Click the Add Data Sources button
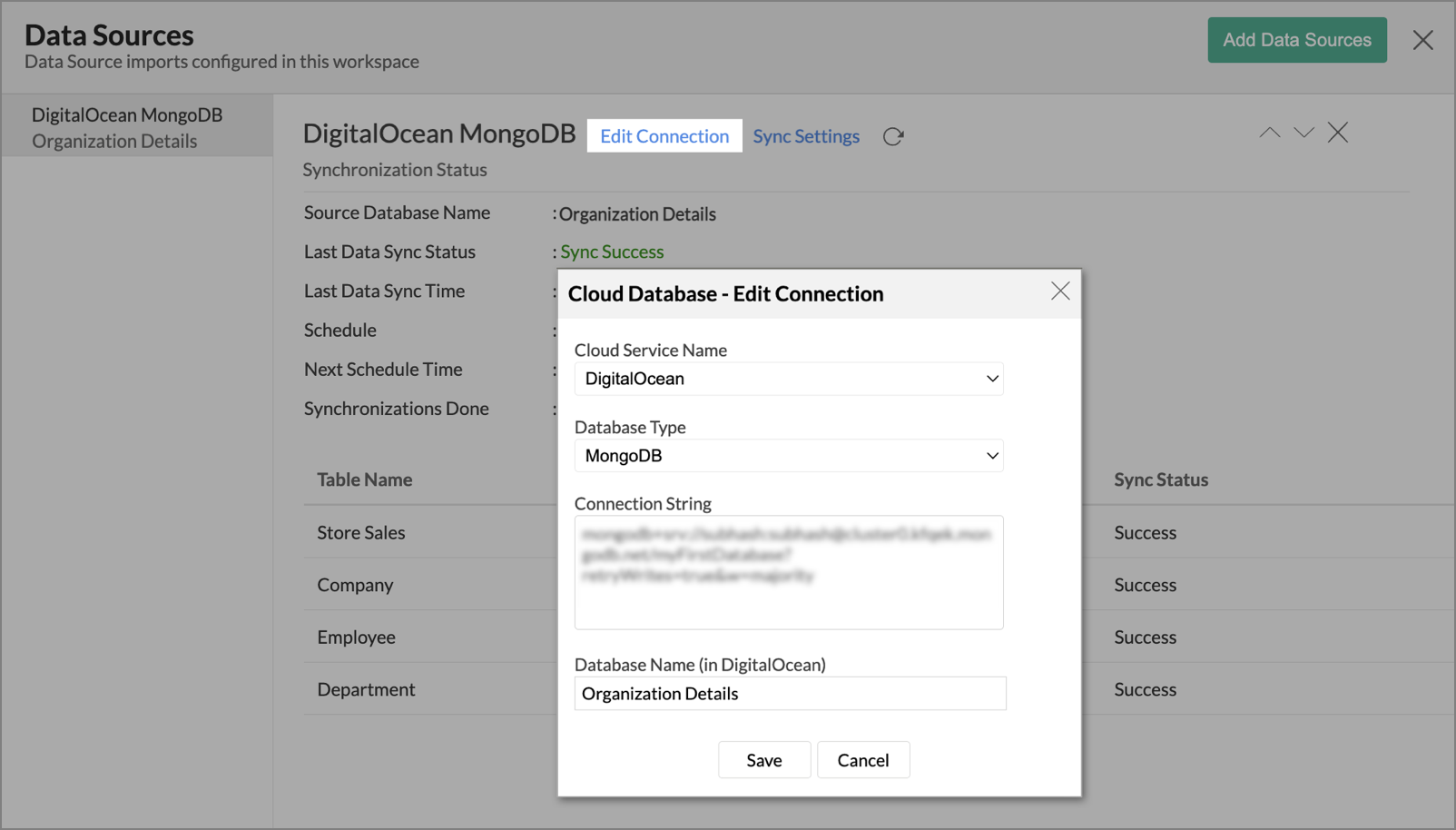 click(1296, 40)
